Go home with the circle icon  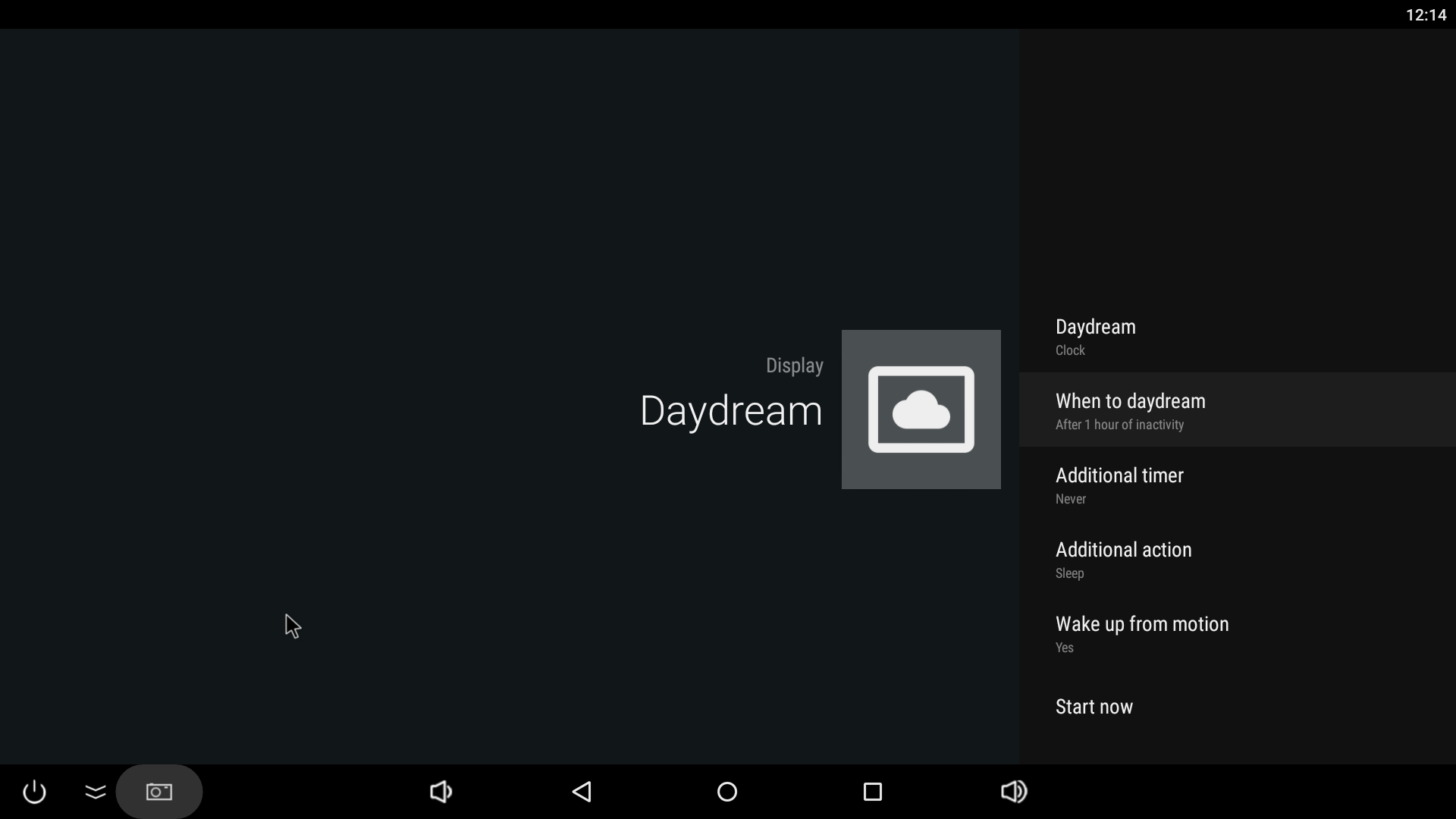(727, 792)
